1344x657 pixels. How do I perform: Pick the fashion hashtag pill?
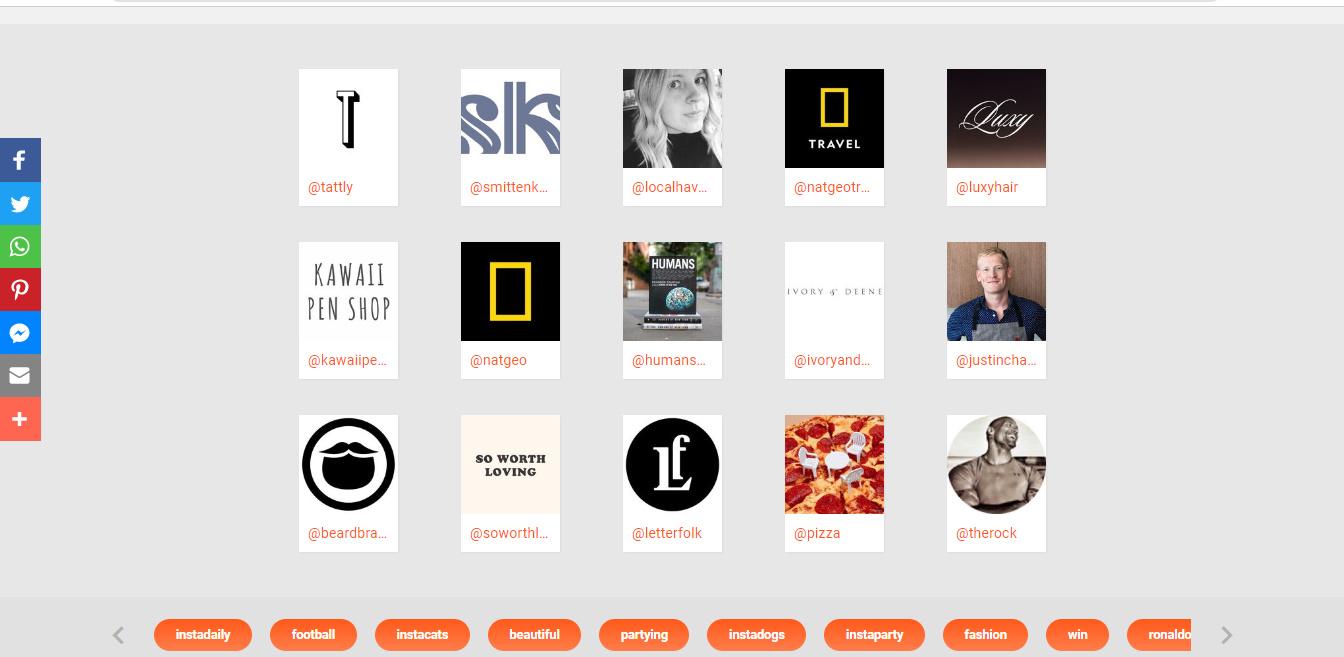click(x=985, y=635)
